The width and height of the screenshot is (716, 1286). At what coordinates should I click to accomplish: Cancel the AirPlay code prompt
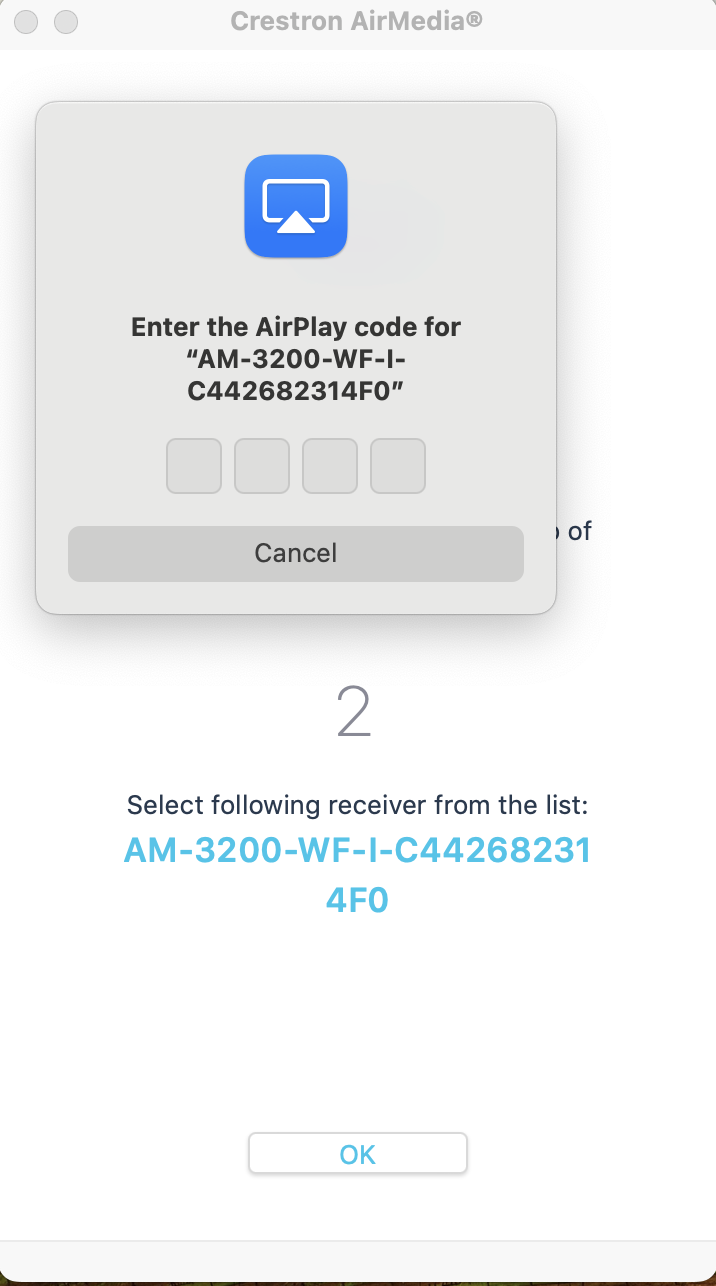tap(295, 553)
